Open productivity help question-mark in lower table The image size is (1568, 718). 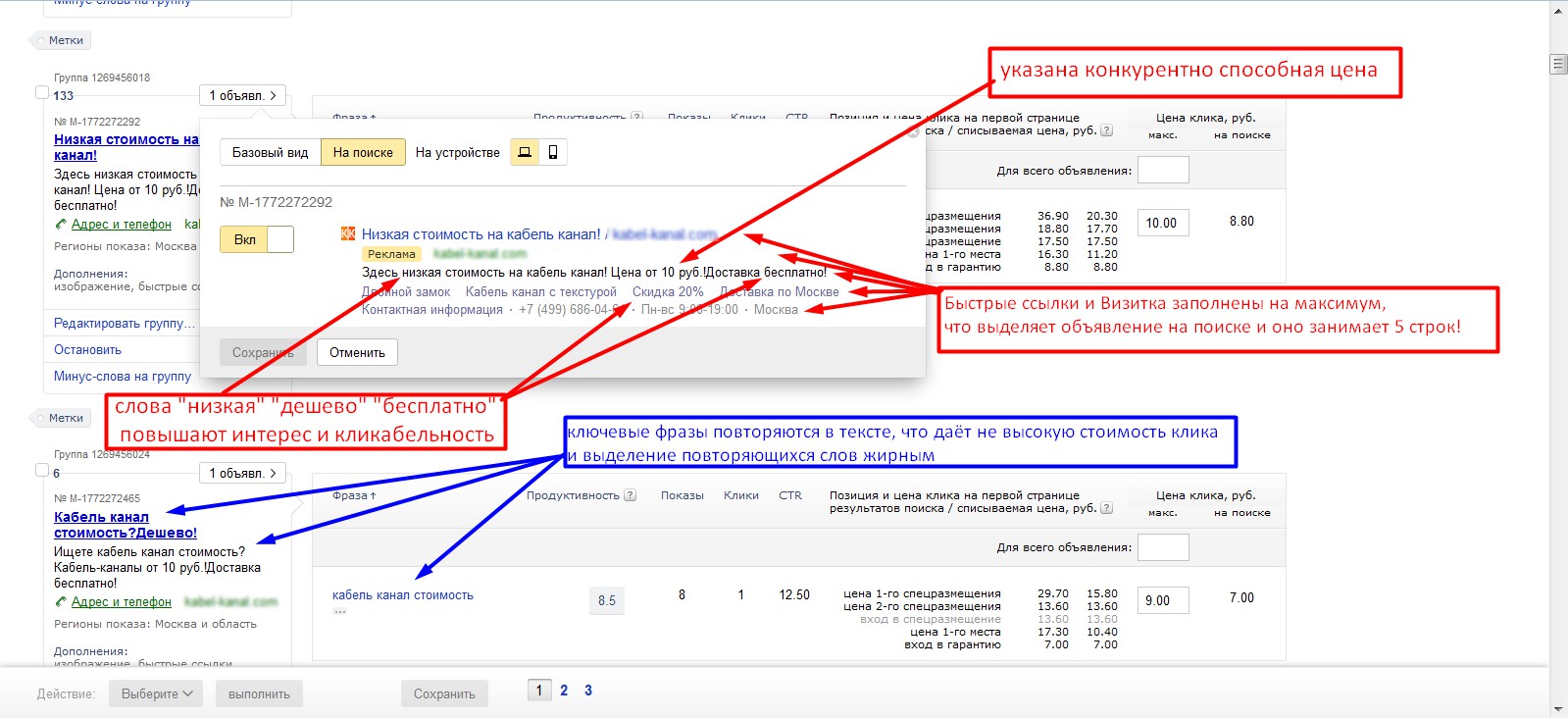(631, 495)
